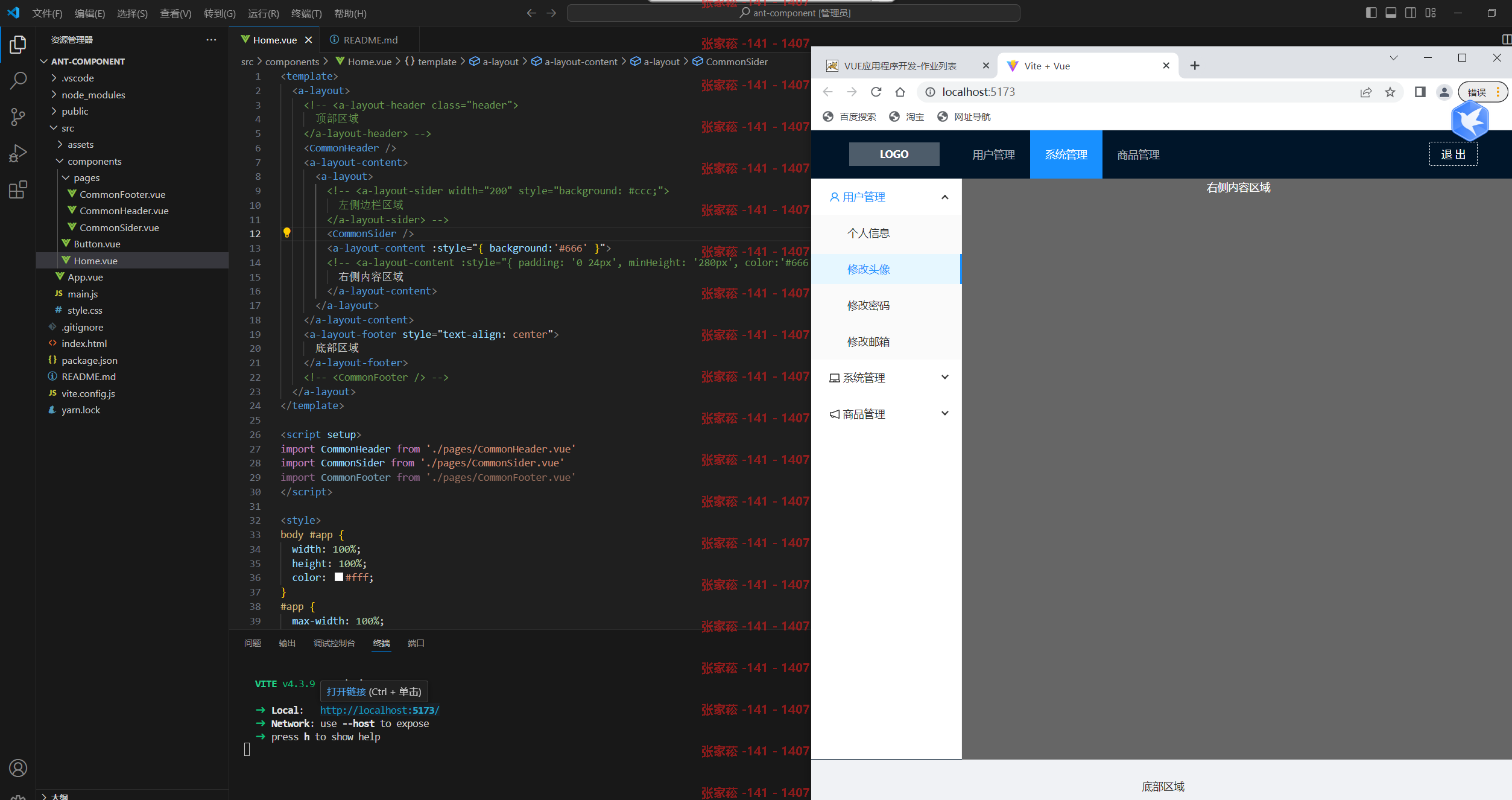Expand the 系统管理 sidebar submenu
Image resolution: width=1512 pixels, height=800 pixels.
pos(887,378)
